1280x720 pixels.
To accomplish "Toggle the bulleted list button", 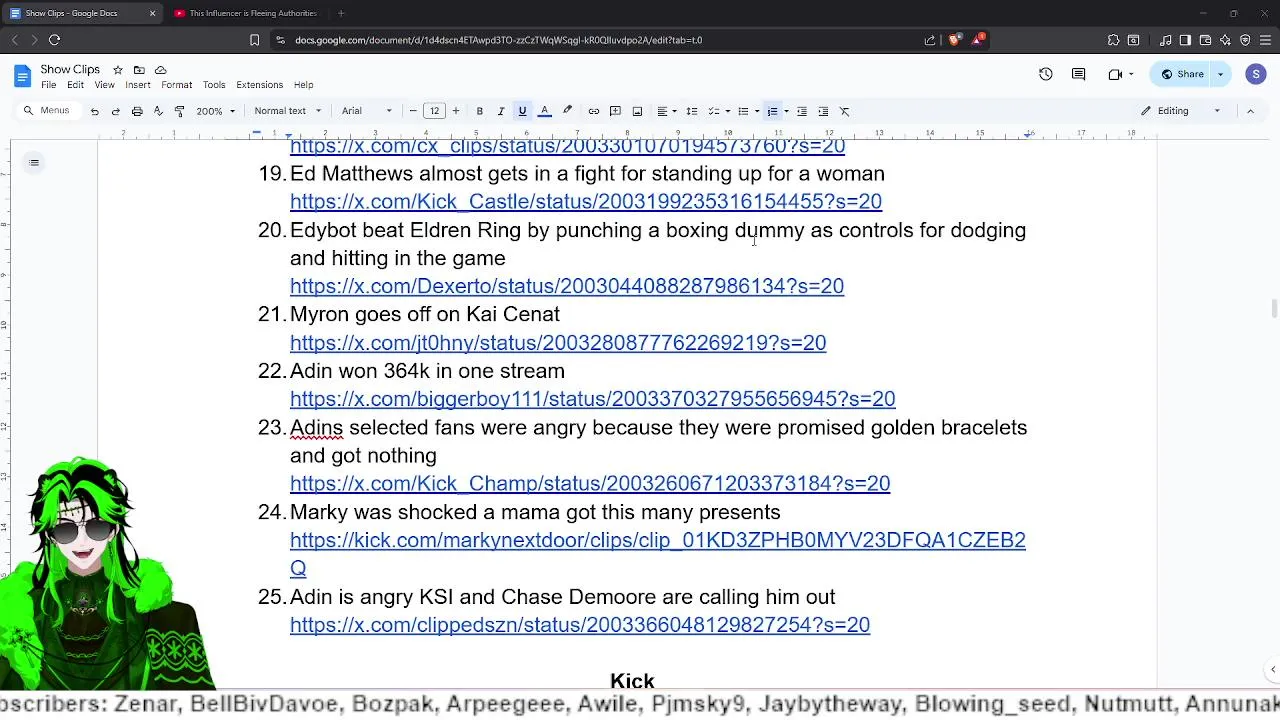I will (x=741, y=111).
